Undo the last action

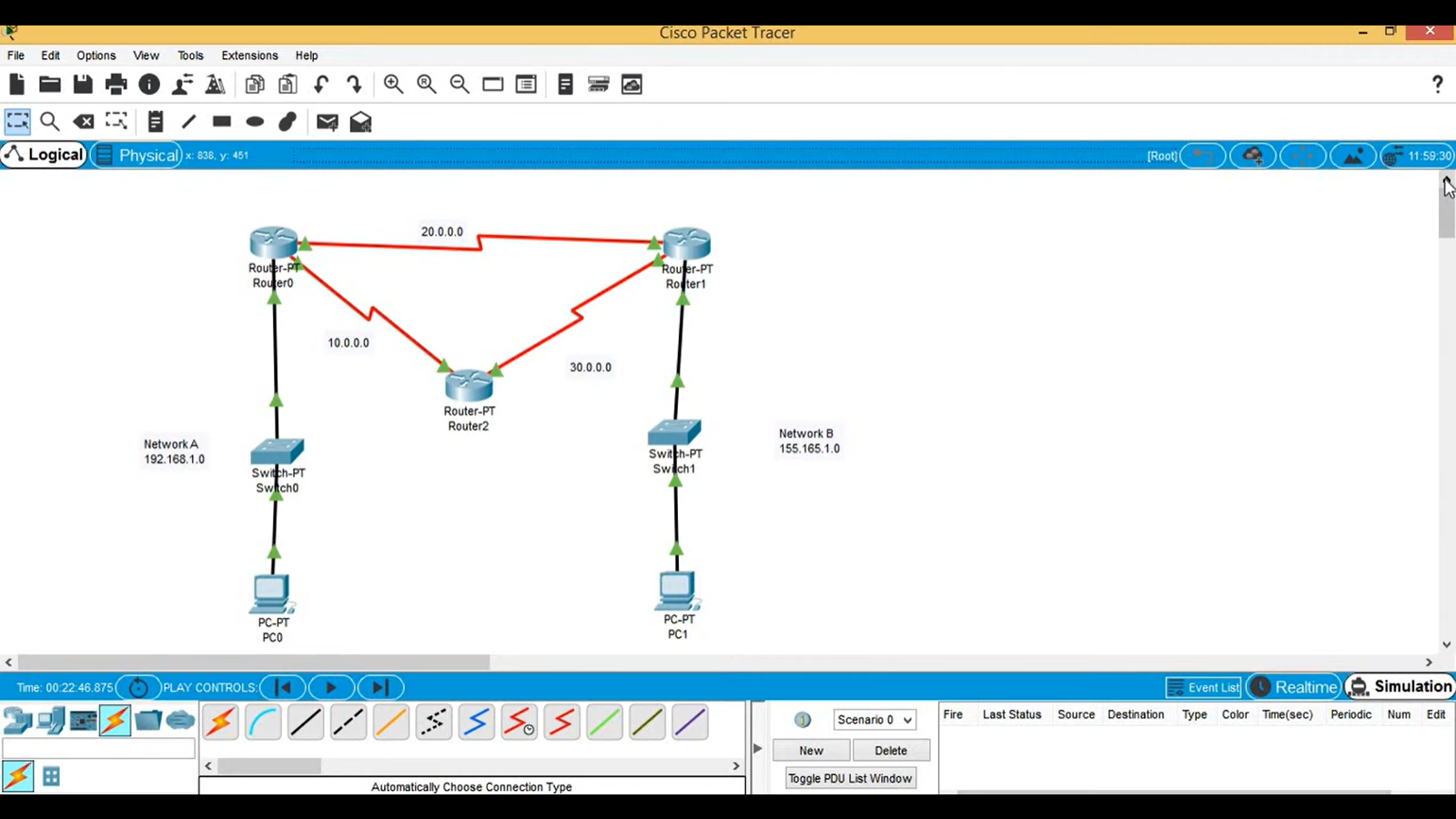(321, 85)
